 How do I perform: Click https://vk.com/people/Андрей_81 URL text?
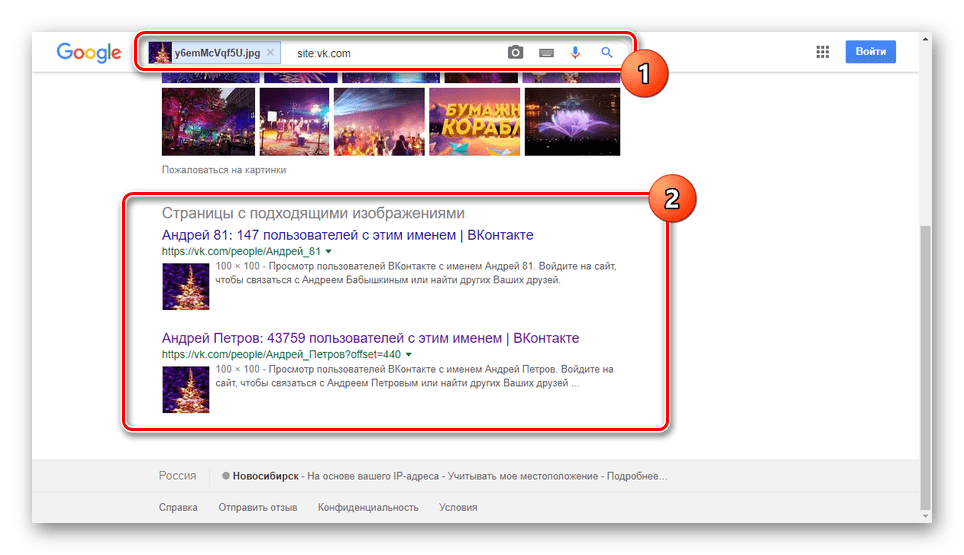coord(241,251)
